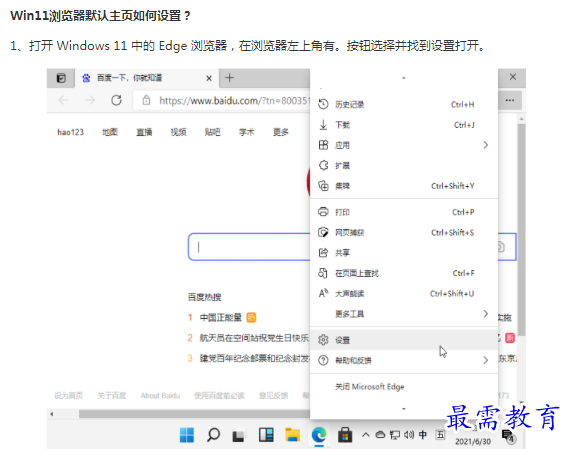
Task: Expand the 更多工具 submenu arrow
Action: tap(486, 313)
